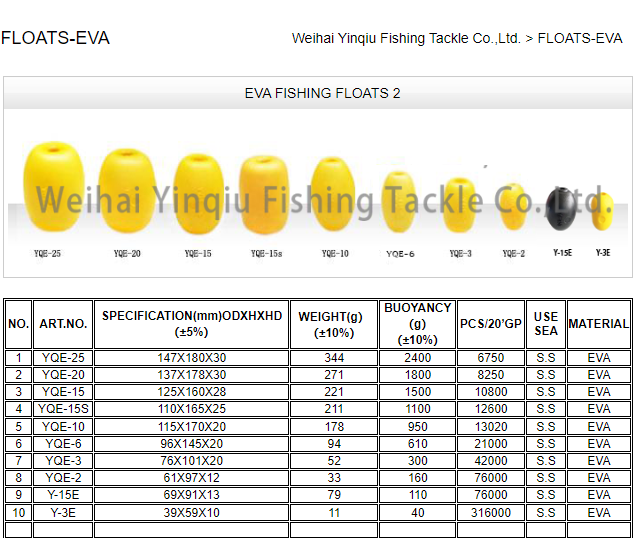637x538 pixels.
Task: Click PCS value 42000
Action: 491,461
